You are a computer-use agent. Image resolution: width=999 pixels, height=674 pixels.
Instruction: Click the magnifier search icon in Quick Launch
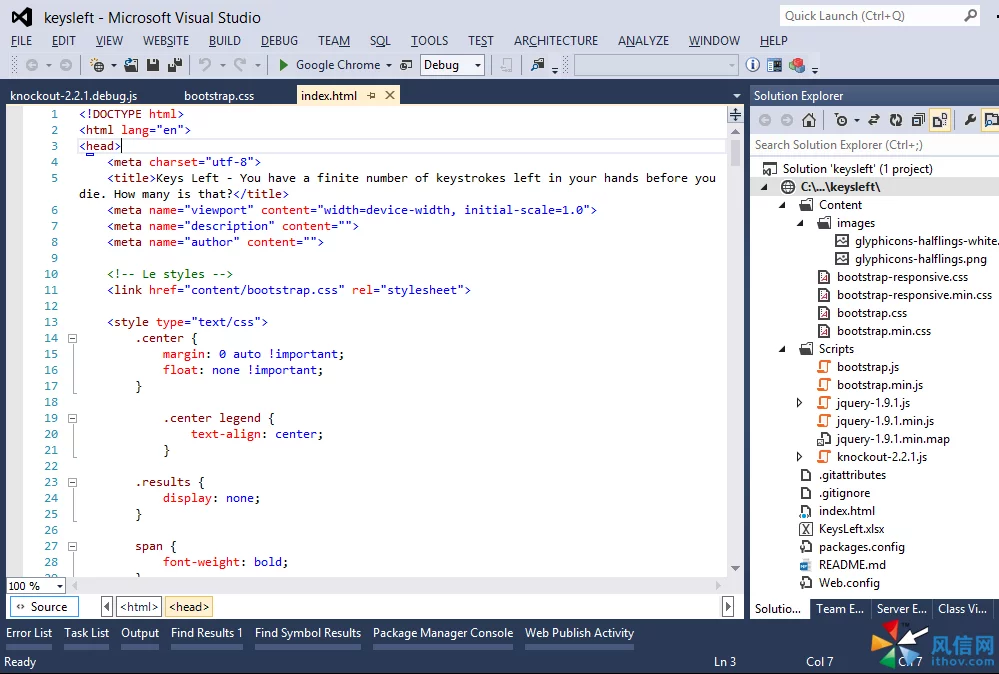pyautogui.click(x=970, y=15)
